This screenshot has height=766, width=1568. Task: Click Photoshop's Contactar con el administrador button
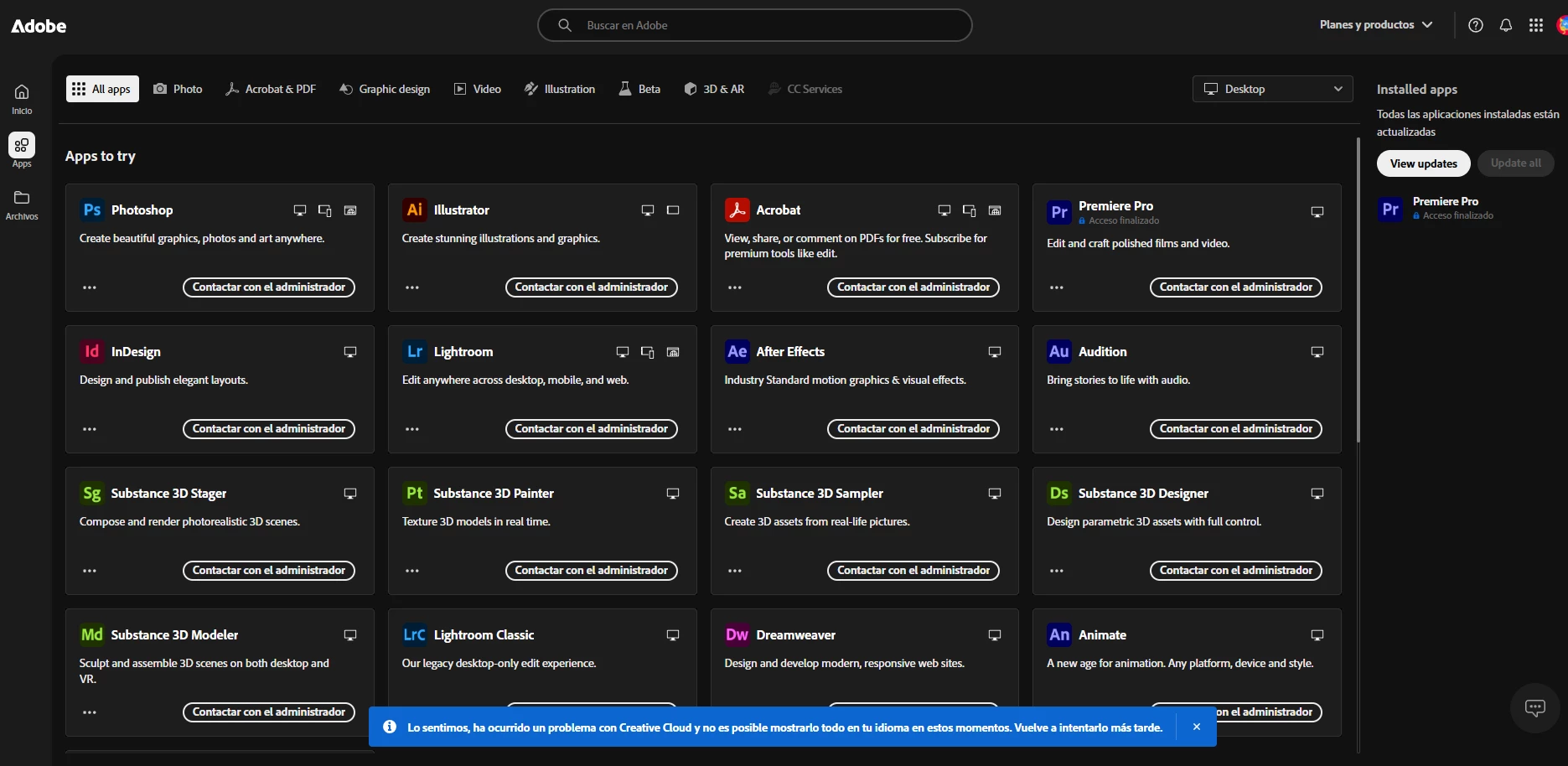(269, 287)
